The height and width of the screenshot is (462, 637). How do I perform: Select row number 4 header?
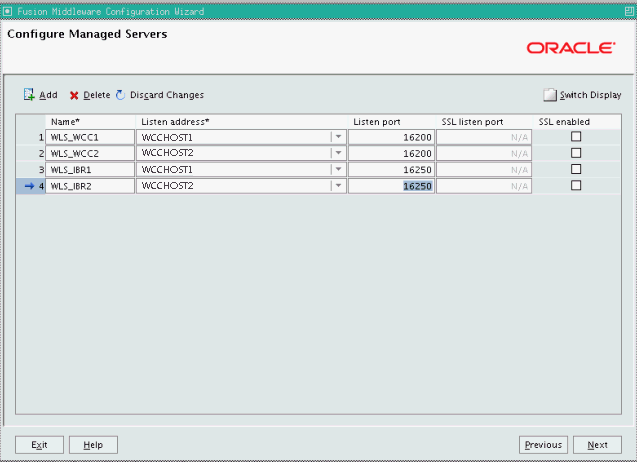[x=31, y=186]
